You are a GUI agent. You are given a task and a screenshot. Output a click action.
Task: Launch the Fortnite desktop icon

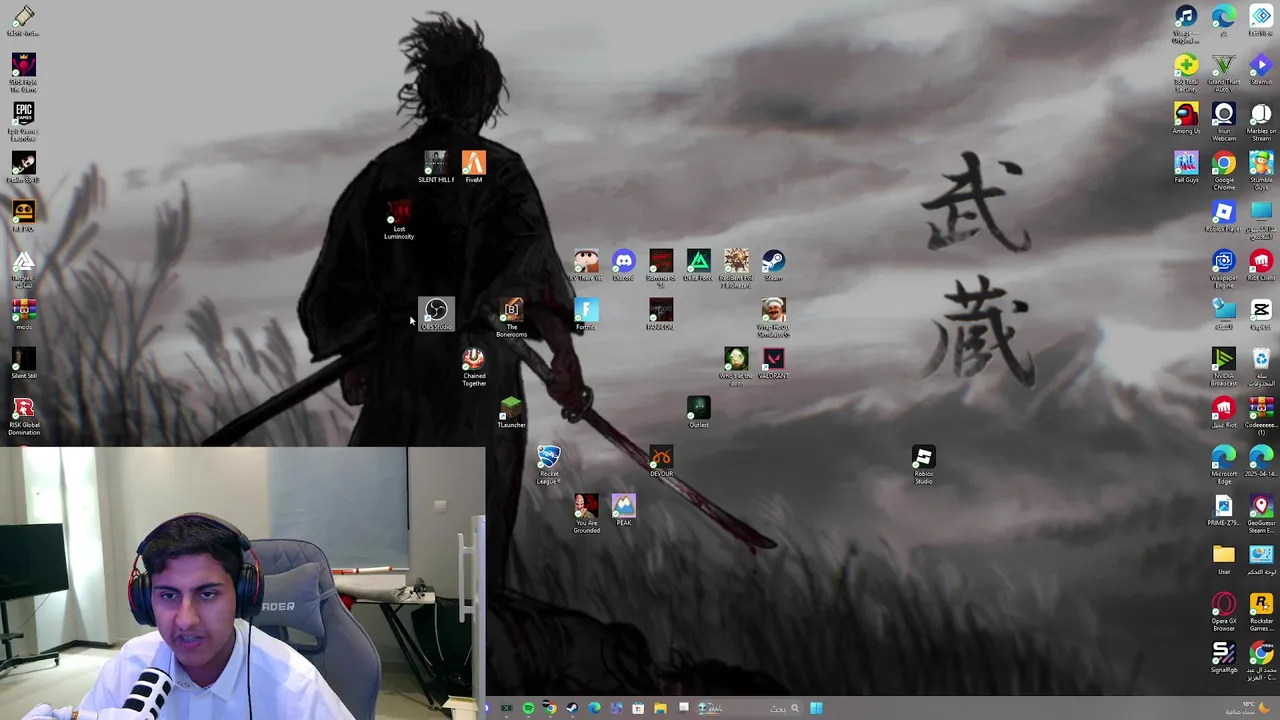586,314
